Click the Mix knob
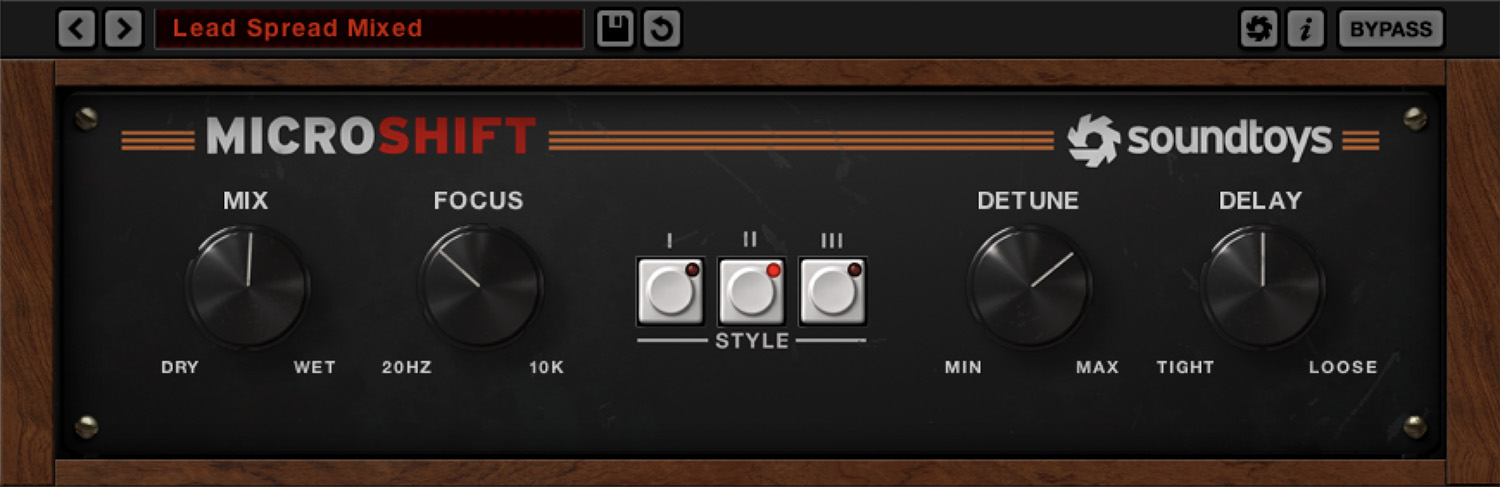This screenshot has height=487, width=1500. click(248, 286)
